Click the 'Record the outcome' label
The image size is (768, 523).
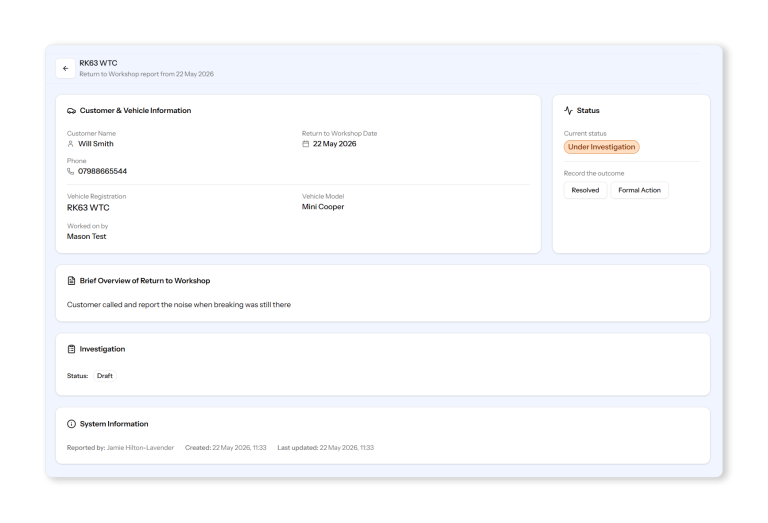click(x=594, y=173)
